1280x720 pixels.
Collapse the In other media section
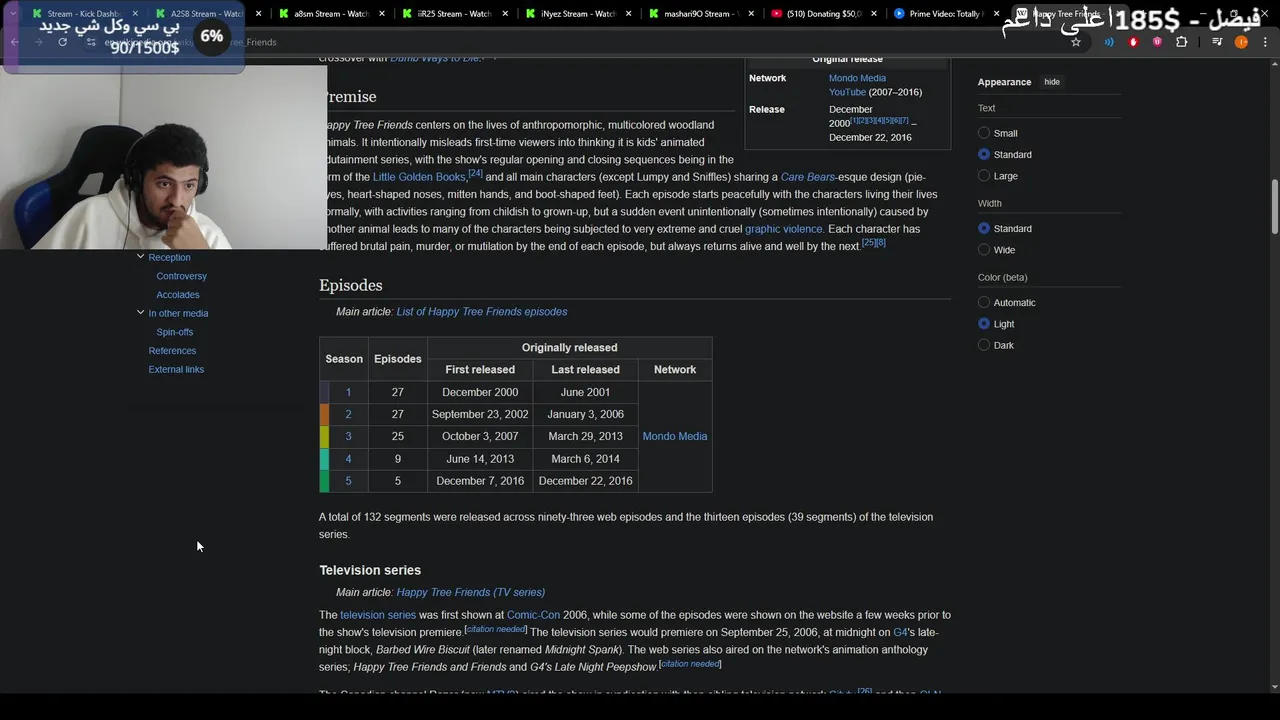[140, 313]
